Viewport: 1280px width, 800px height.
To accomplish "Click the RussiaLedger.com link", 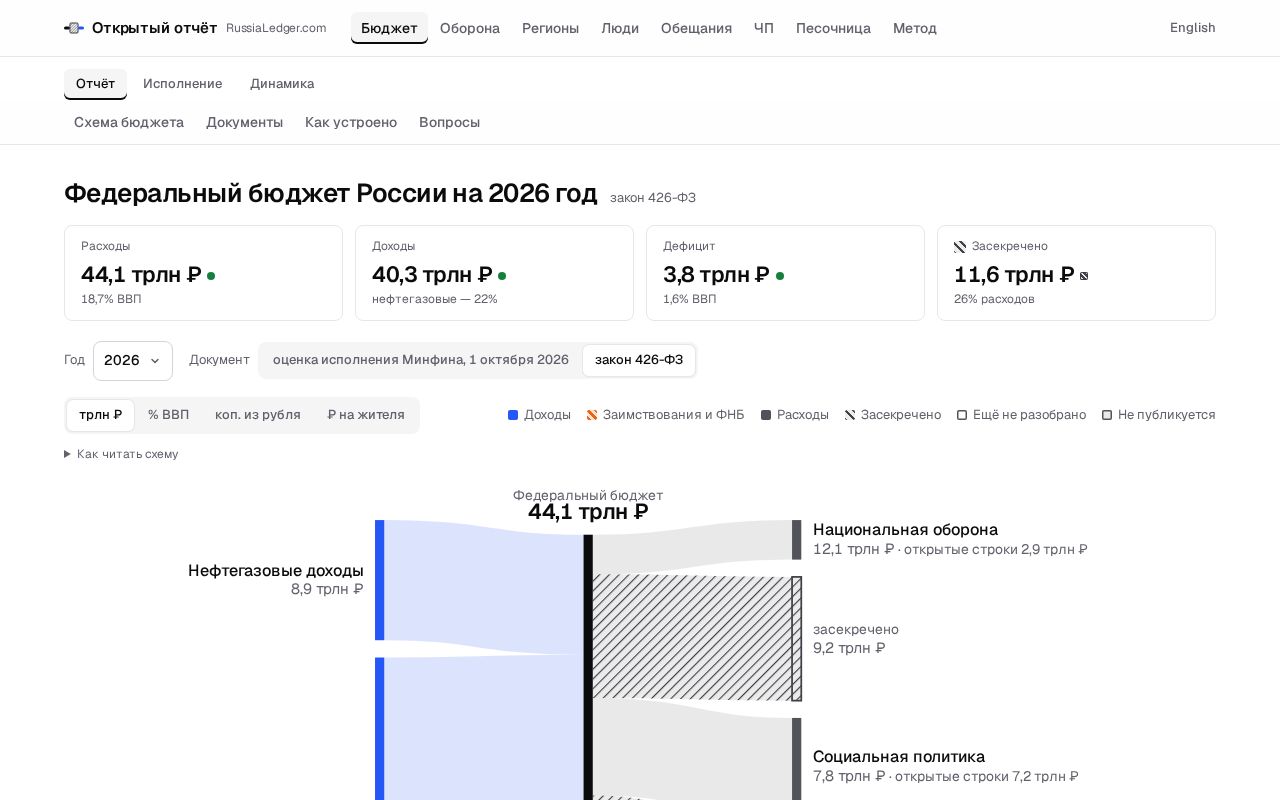I will point(276,28).
